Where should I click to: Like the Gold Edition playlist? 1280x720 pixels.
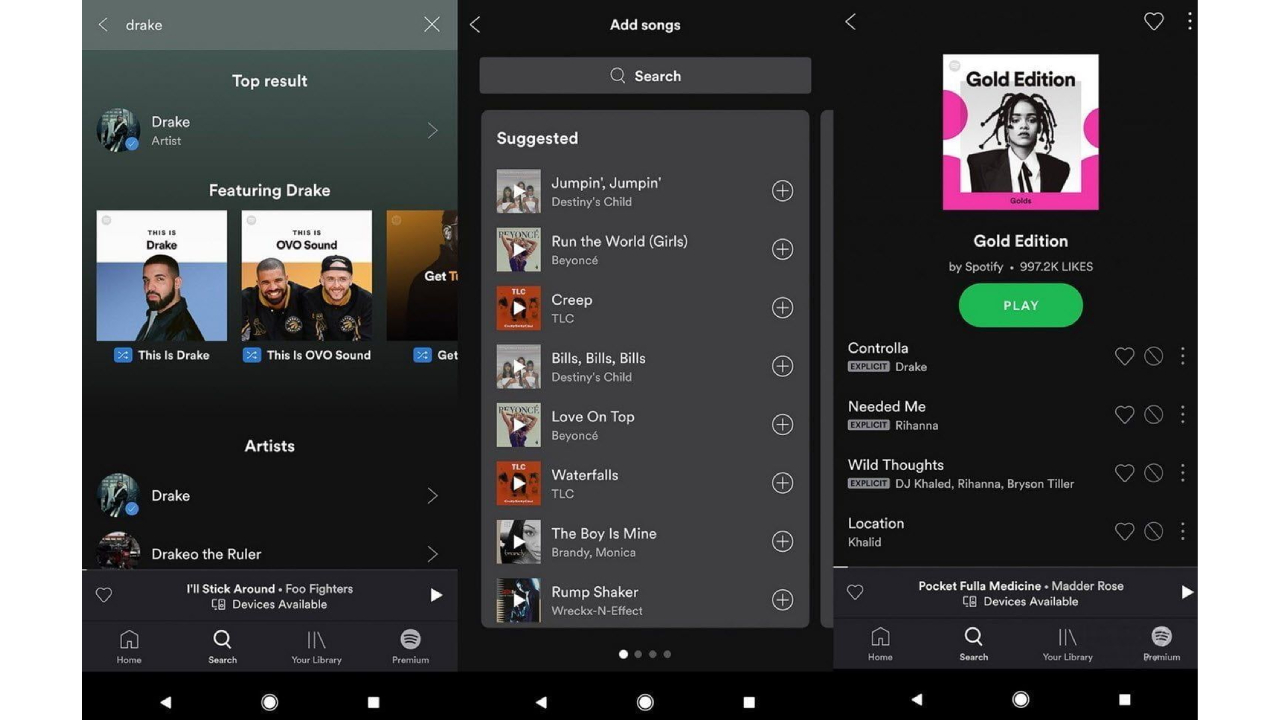(x=1153, y=21)
